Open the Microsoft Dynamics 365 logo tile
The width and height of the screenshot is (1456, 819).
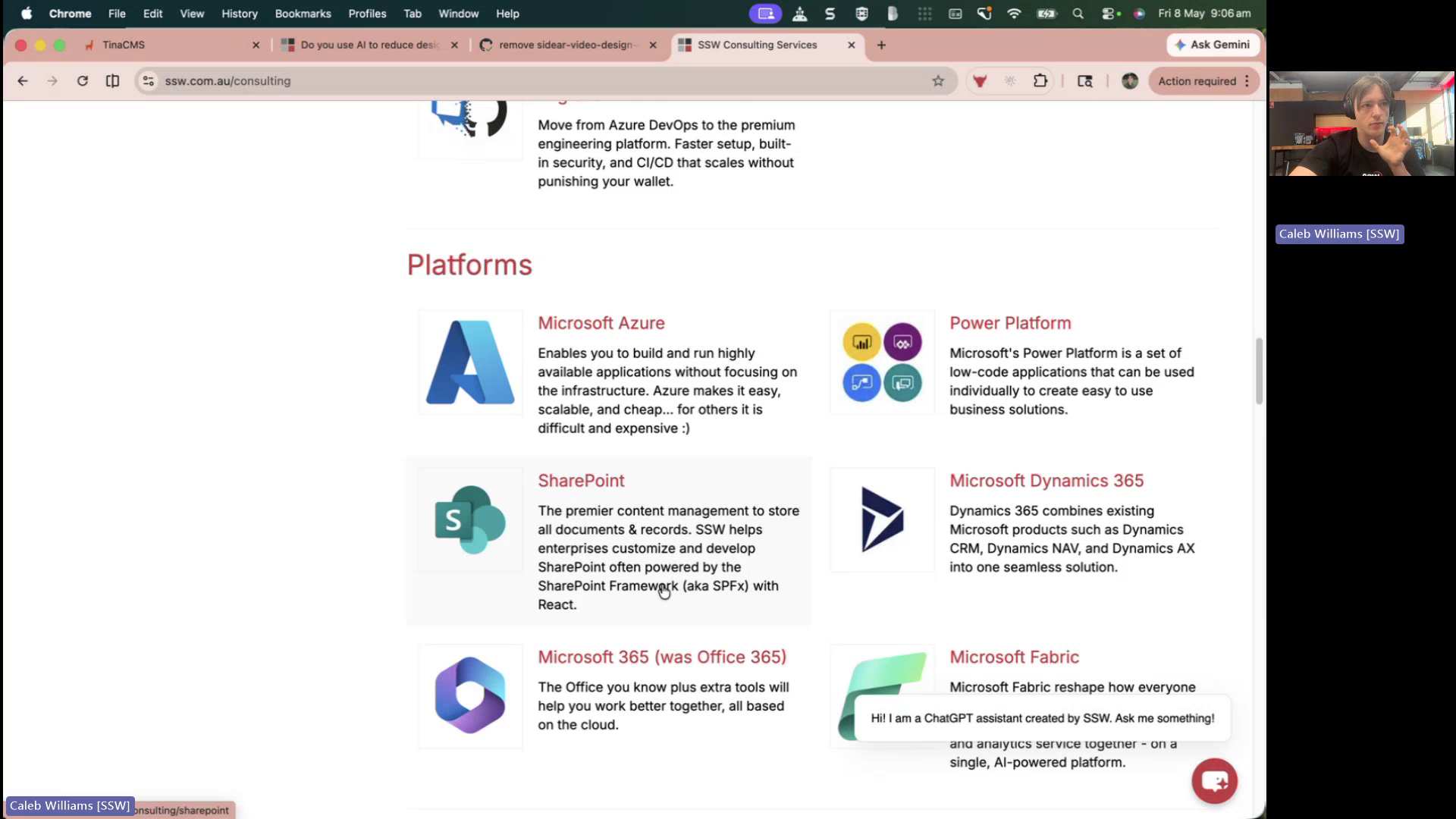click(882, 520)
